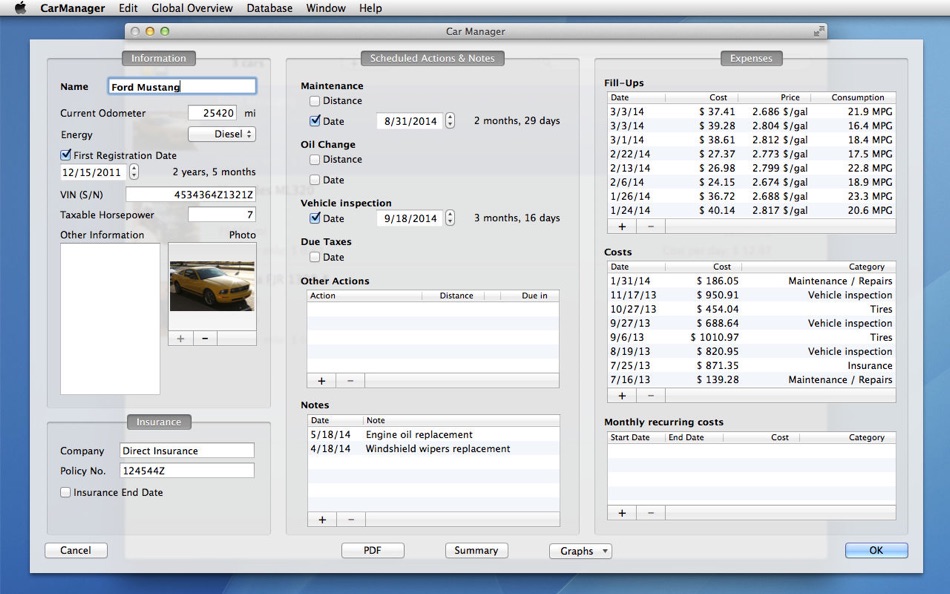Uncheck First Registration Date checkbox
This screenshot has width=950, height=594.
coord(66,156)
